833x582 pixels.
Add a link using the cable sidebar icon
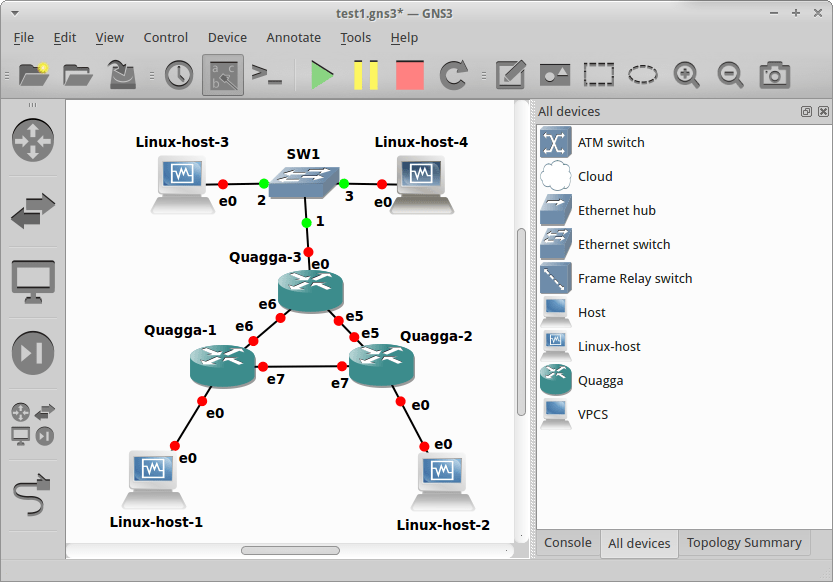31,490
